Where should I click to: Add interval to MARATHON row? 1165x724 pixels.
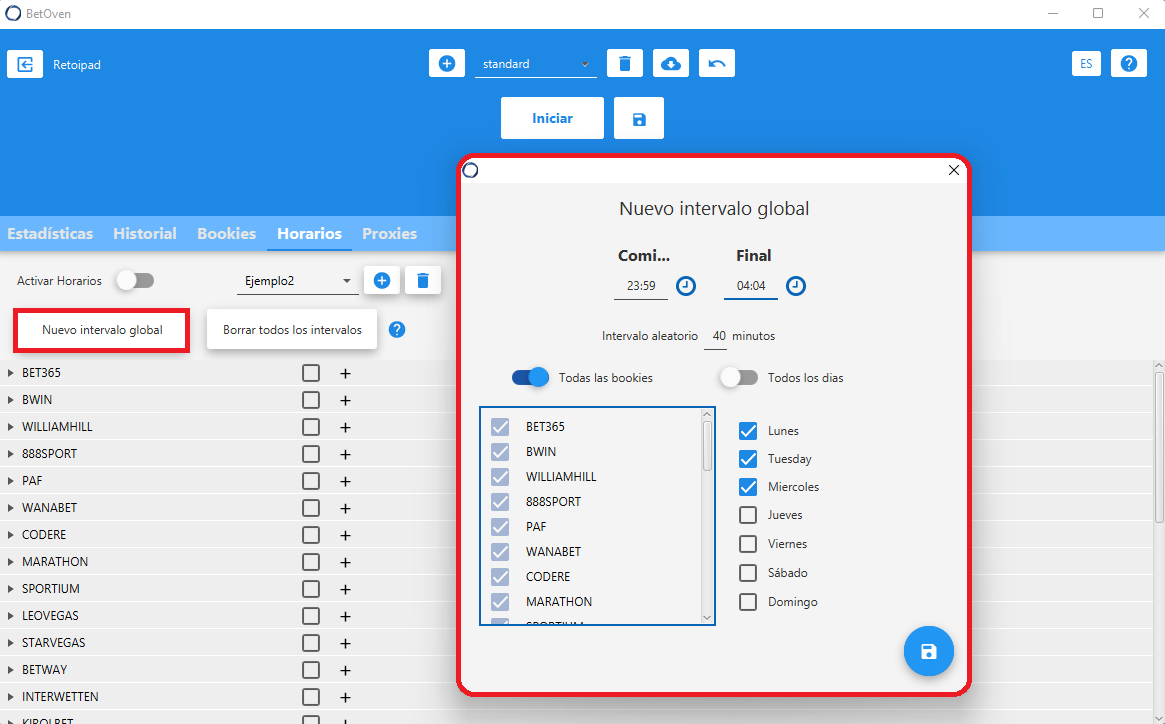(345, 562)
